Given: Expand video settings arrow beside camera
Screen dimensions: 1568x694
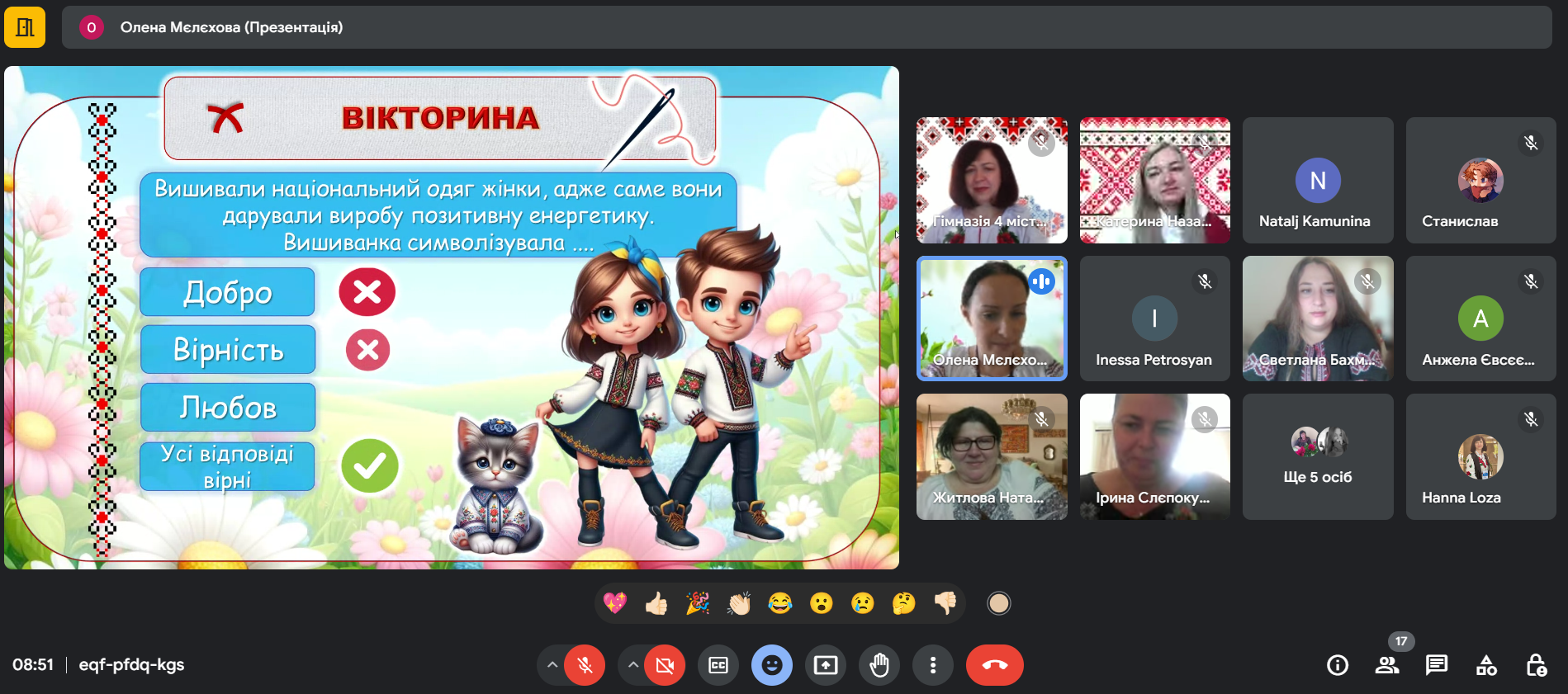Looking at the screenshot, I should [632, 665].
